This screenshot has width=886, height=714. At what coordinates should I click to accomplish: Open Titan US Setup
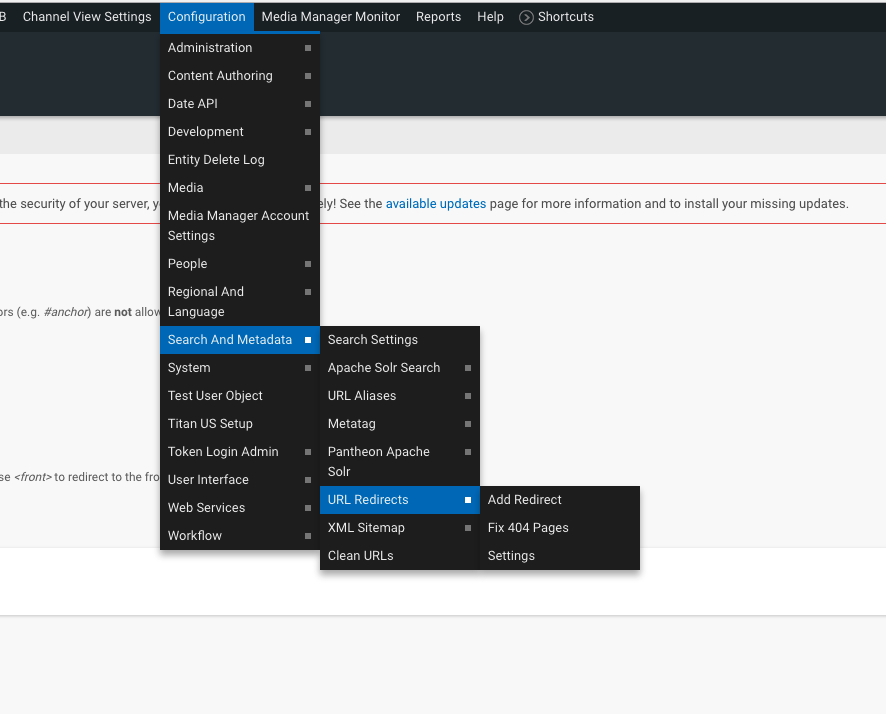pyautogui.click(x=240, y=424)
